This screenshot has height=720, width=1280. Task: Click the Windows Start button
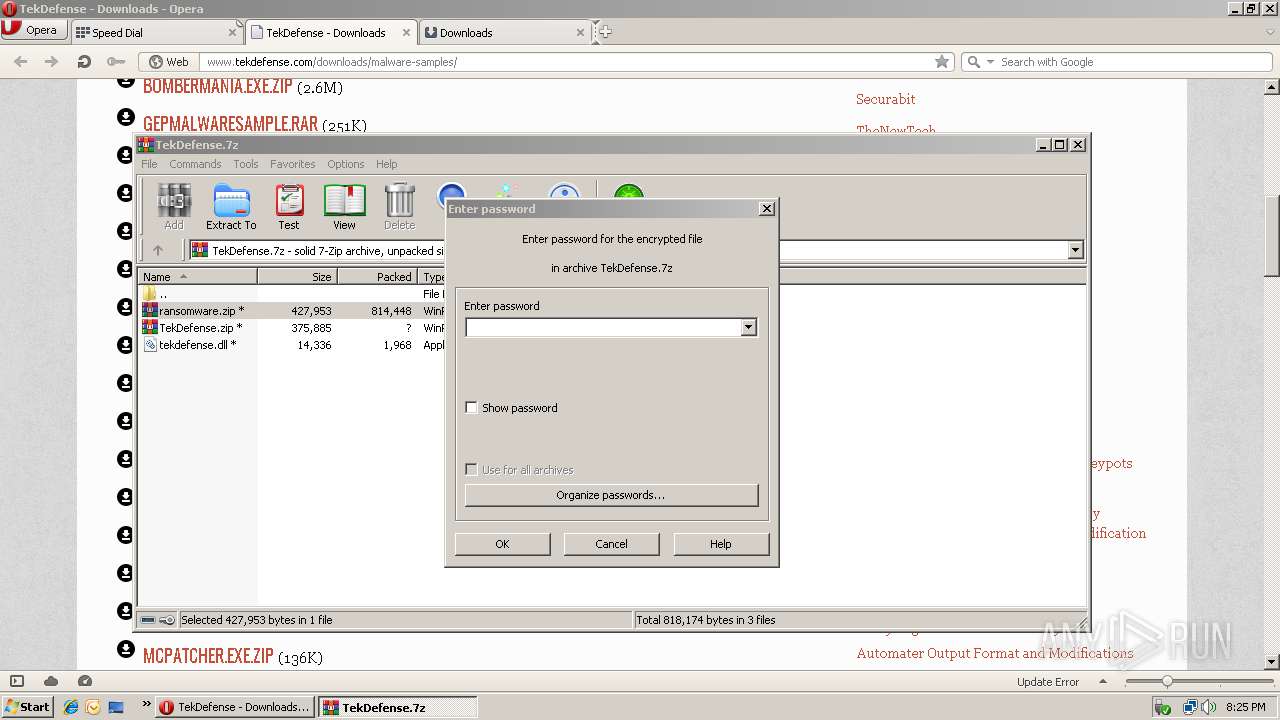[27, 707]
